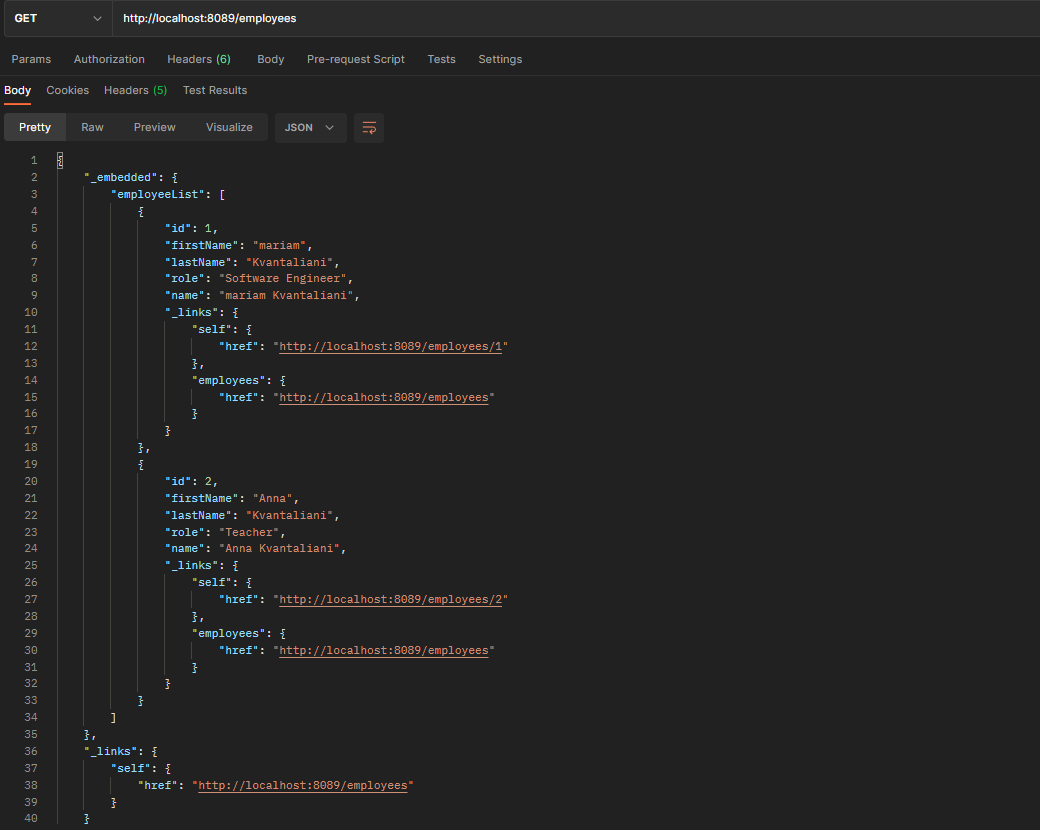Click the request URL input field
The width and height of the screenshot is (1040, 830).
[x=576, y=19]
